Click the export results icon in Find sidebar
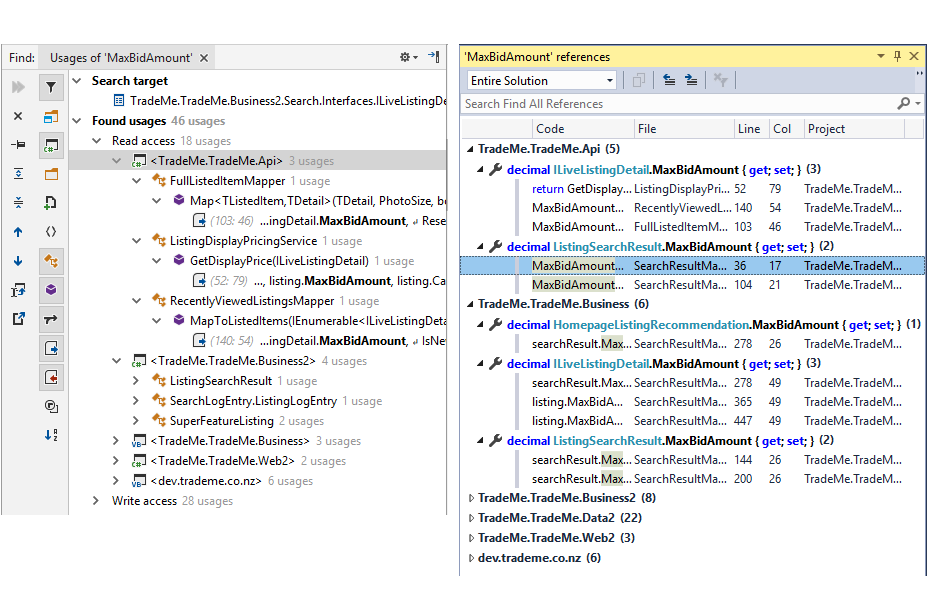Viewport: 930px width, 600px height. pos(18,290)
